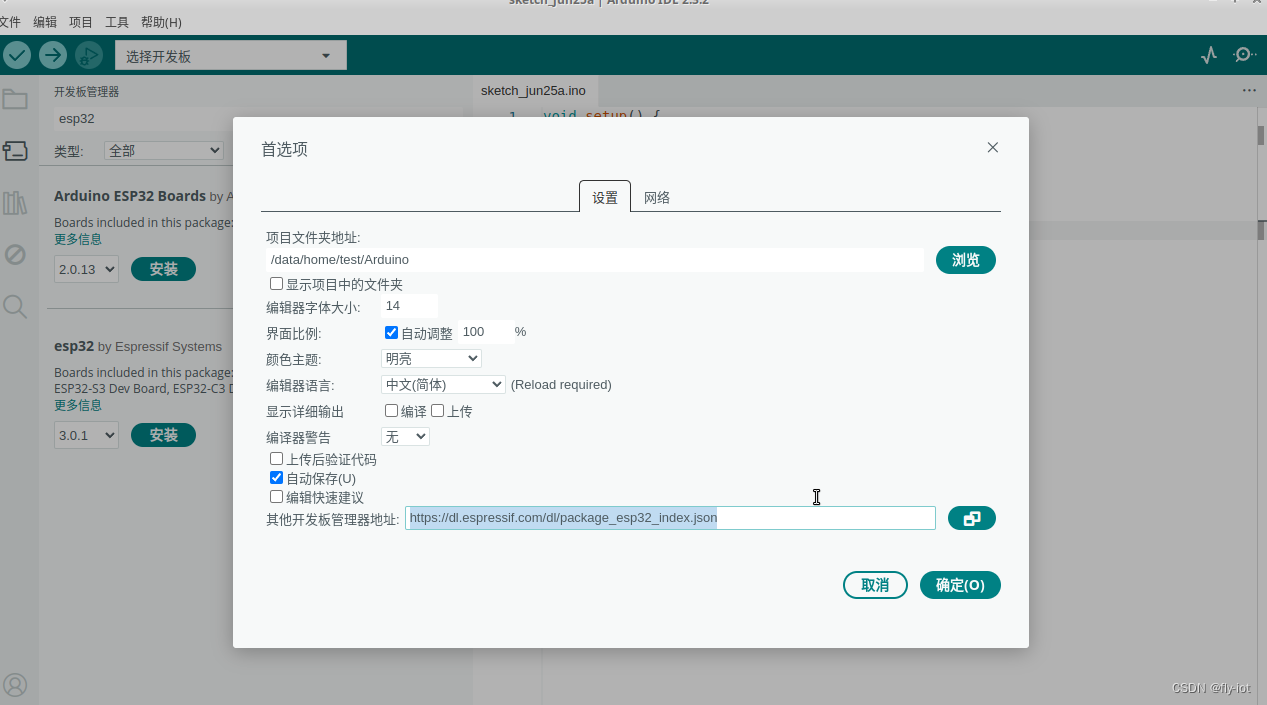Open additional board URLs editor window icon
This screenshot has height=705, width=1267.
tap(971, 518)
